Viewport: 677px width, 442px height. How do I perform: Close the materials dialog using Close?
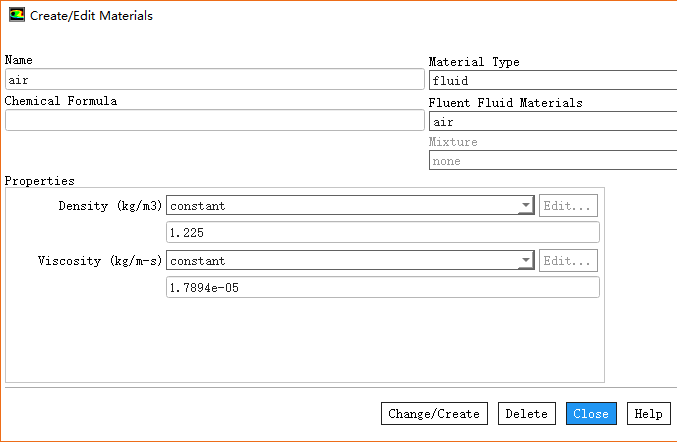pos(591,414)
